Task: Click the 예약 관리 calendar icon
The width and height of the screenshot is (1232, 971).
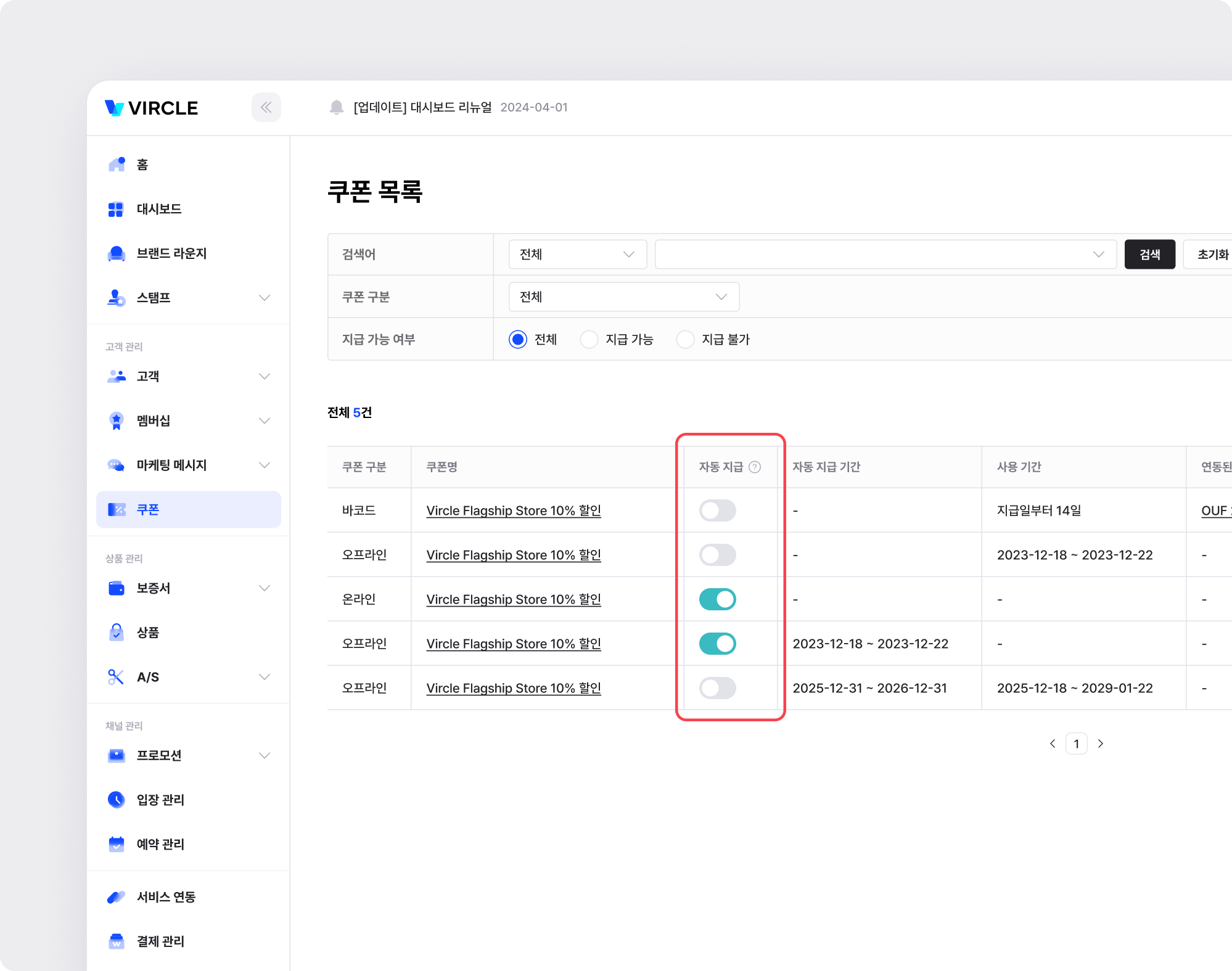Action: point(116,844)
